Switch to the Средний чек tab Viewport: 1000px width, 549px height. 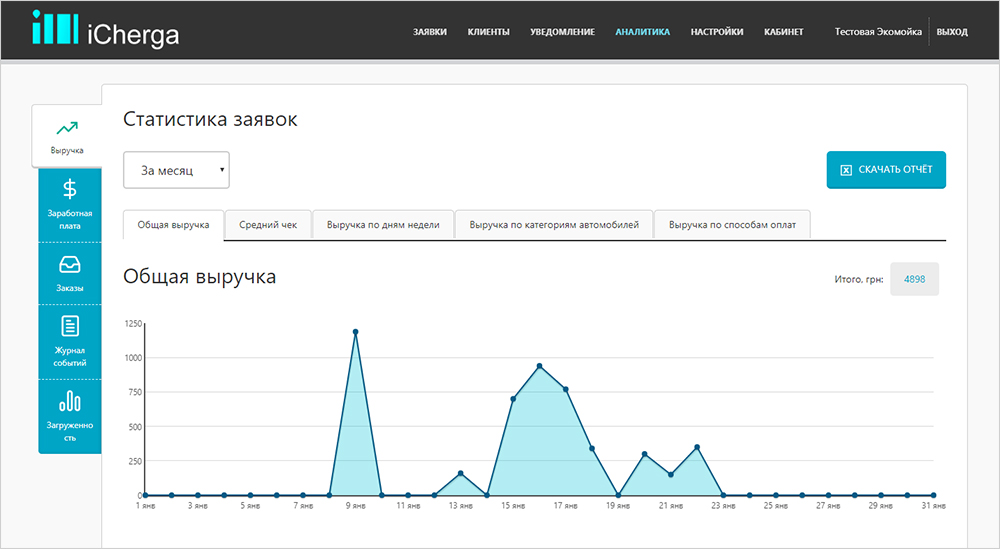(268, 225)
